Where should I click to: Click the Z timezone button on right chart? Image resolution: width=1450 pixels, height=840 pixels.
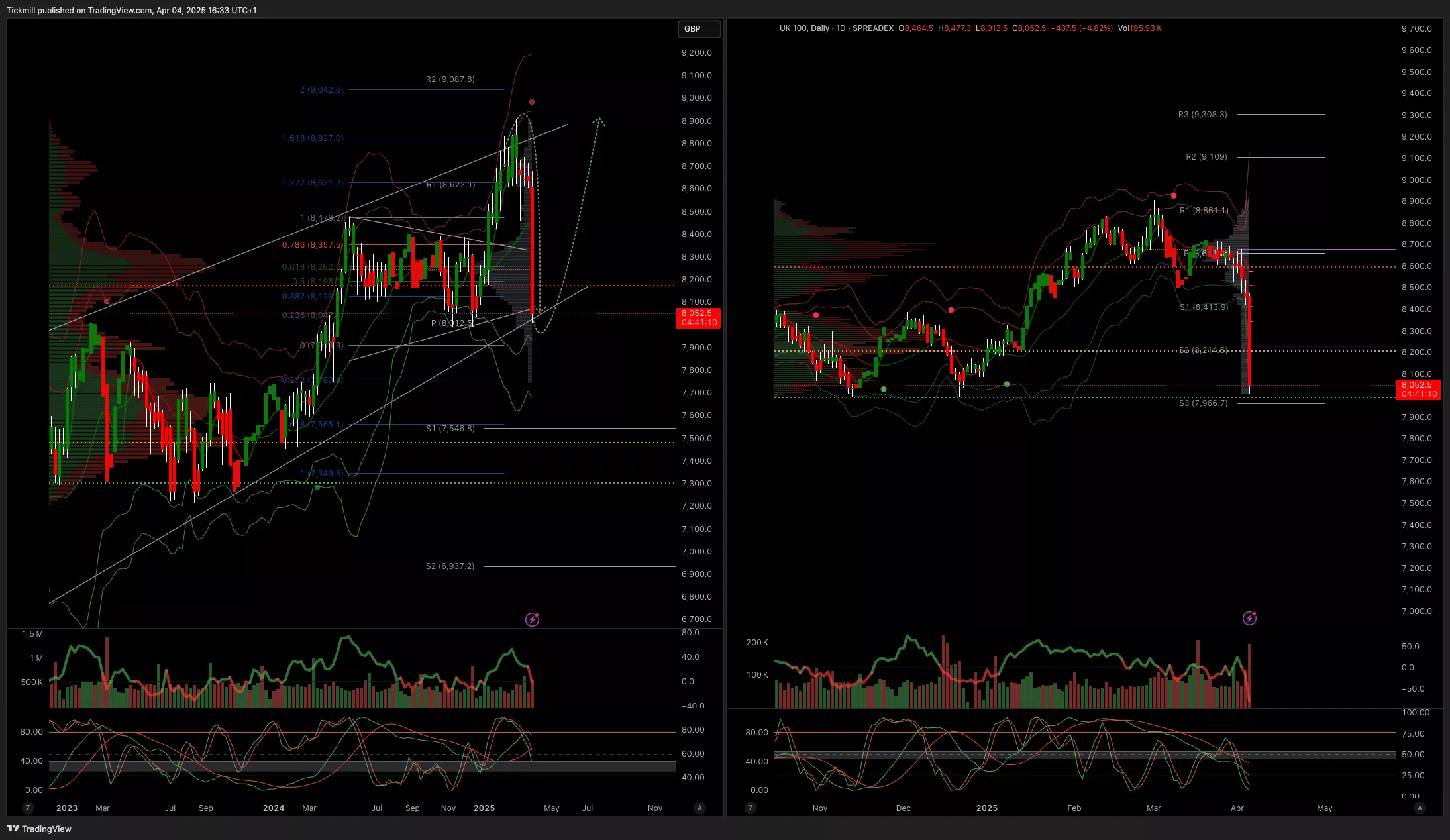751,808
